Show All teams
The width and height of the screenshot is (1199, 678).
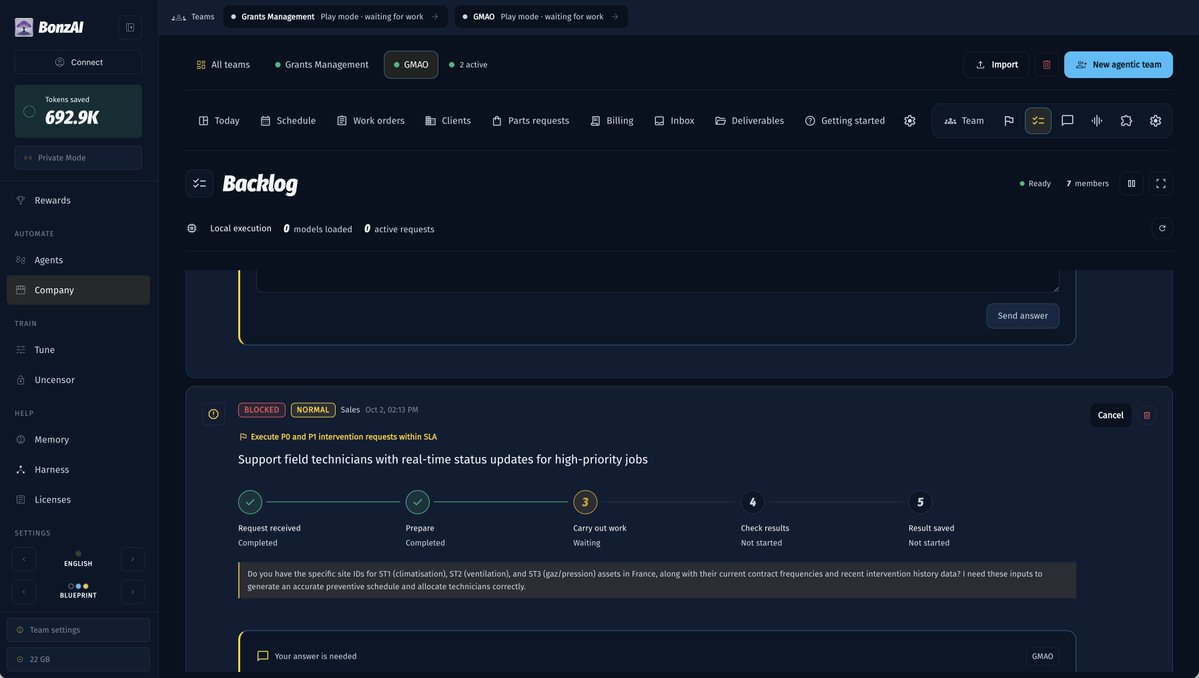(x=223, y=65)
